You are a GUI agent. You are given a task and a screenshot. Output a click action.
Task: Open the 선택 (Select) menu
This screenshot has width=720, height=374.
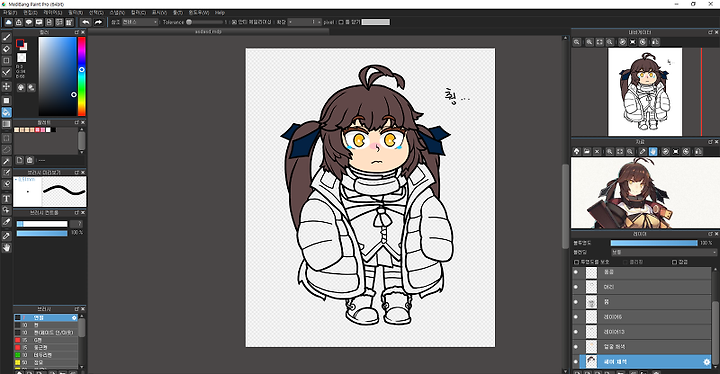96,13
